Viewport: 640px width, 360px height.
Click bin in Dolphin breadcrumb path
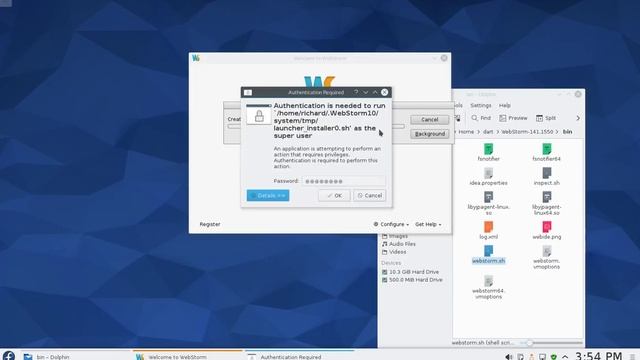[567, 132]
